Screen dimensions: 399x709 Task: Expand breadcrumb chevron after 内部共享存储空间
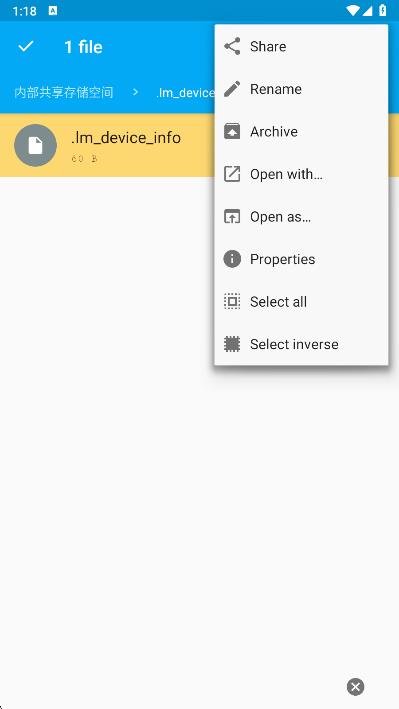coord(135,93)
